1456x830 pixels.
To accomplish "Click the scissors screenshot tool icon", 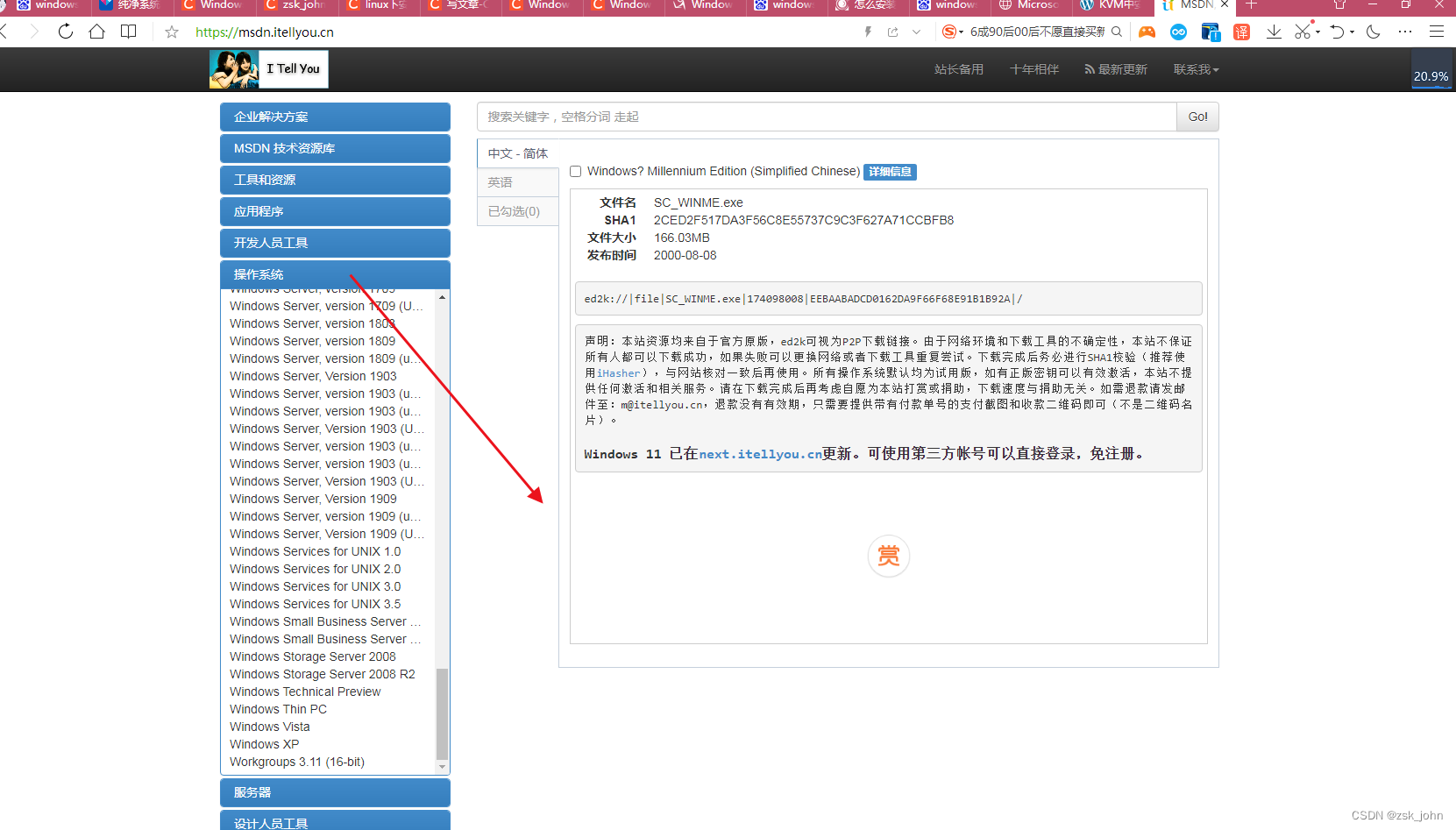I will (x=1303, y=32).
